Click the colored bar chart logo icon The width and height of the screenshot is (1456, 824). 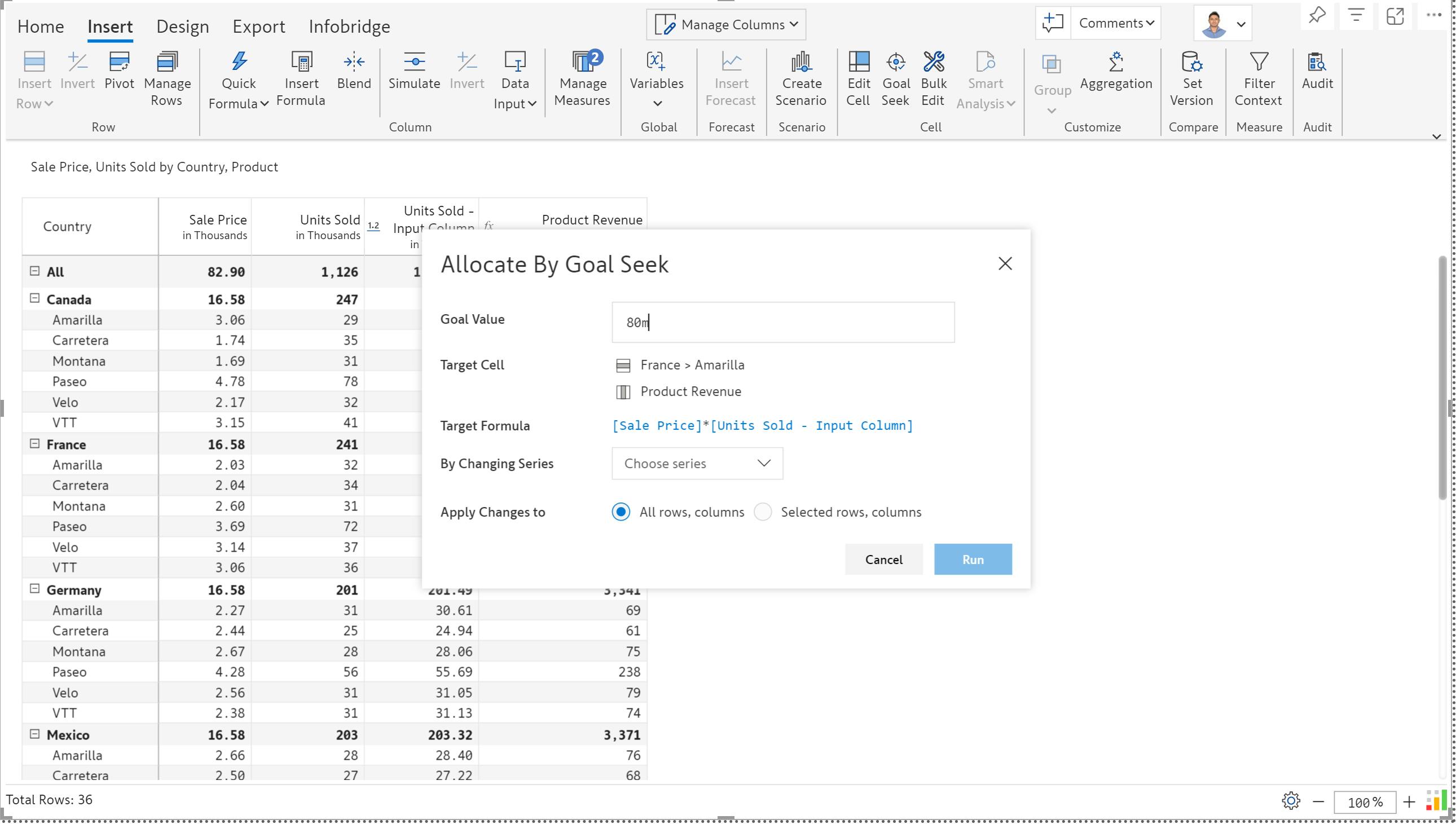[x=1437, y=801]
